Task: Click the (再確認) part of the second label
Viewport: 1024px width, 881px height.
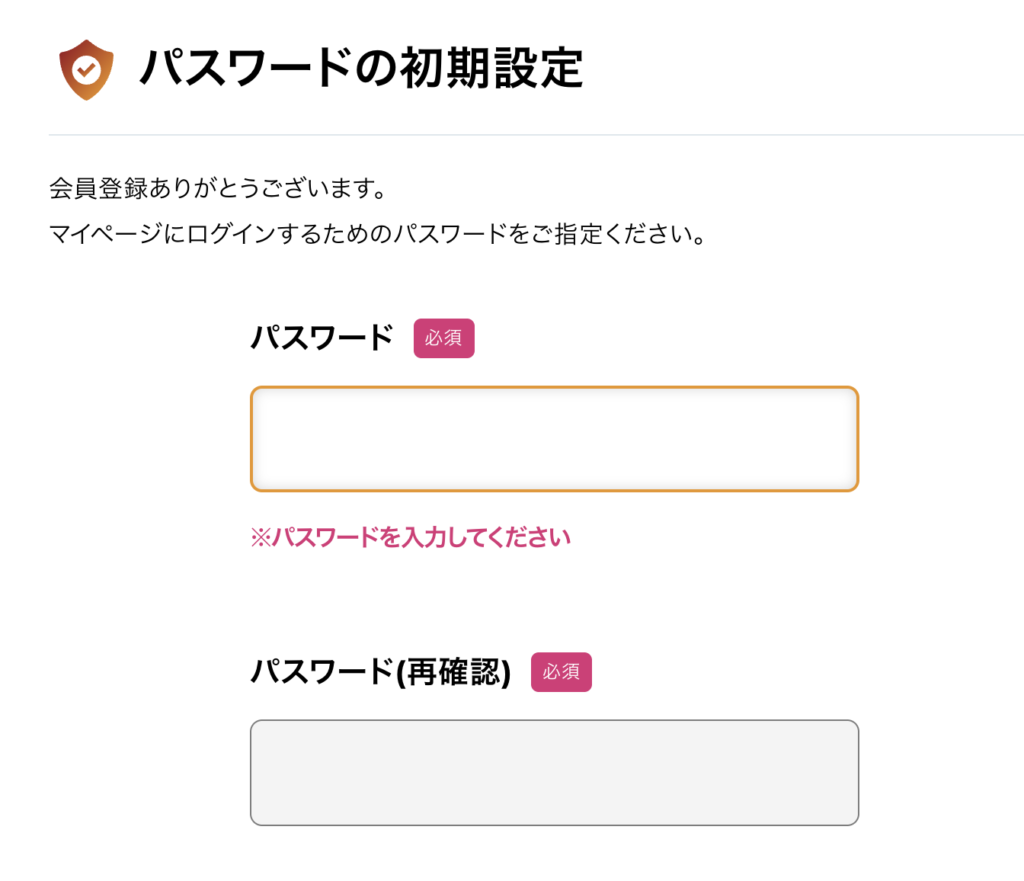Action: tap(453, 672)
